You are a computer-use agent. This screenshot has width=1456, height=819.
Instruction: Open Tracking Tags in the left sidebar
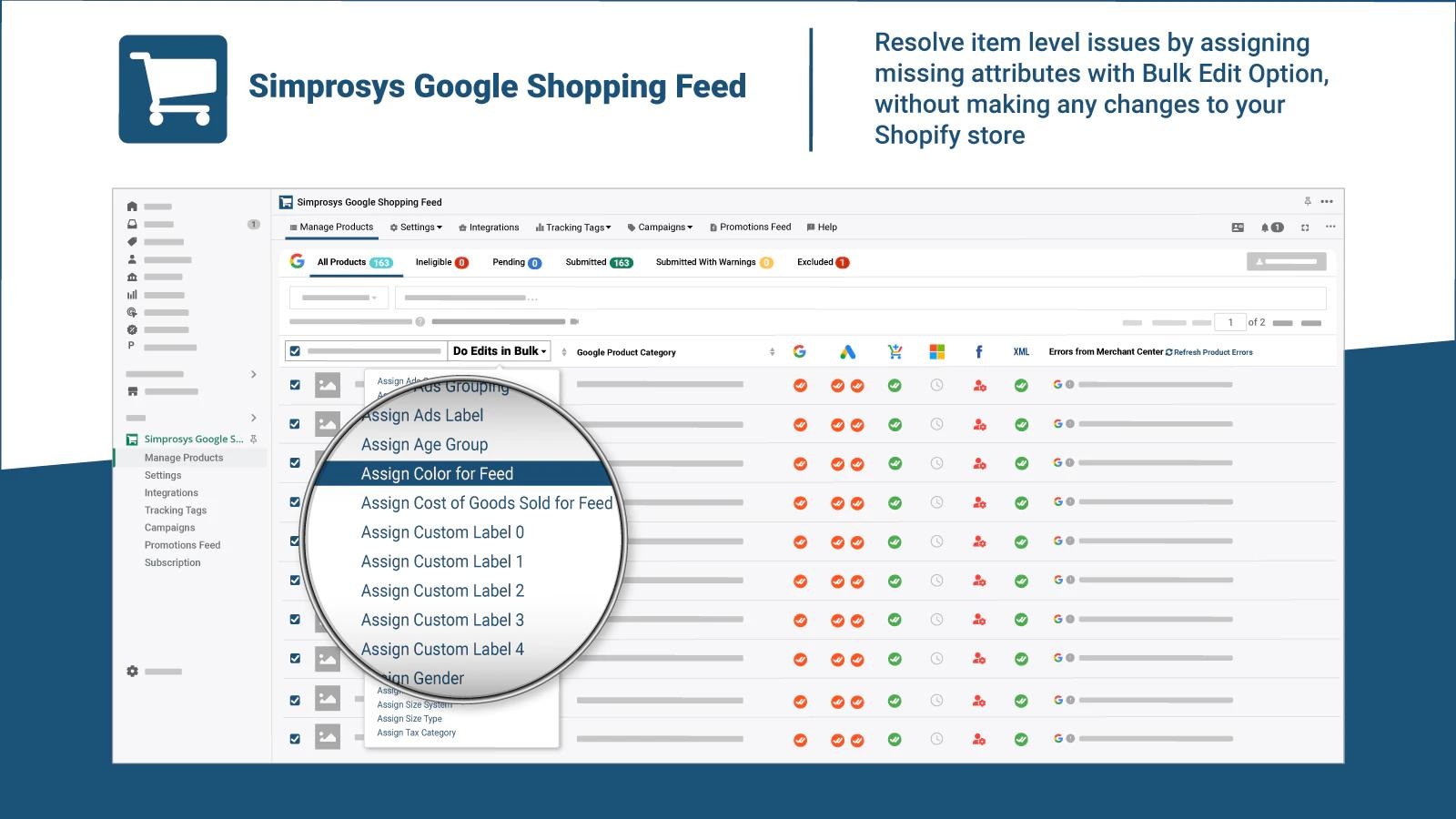(x=176, y=511)
